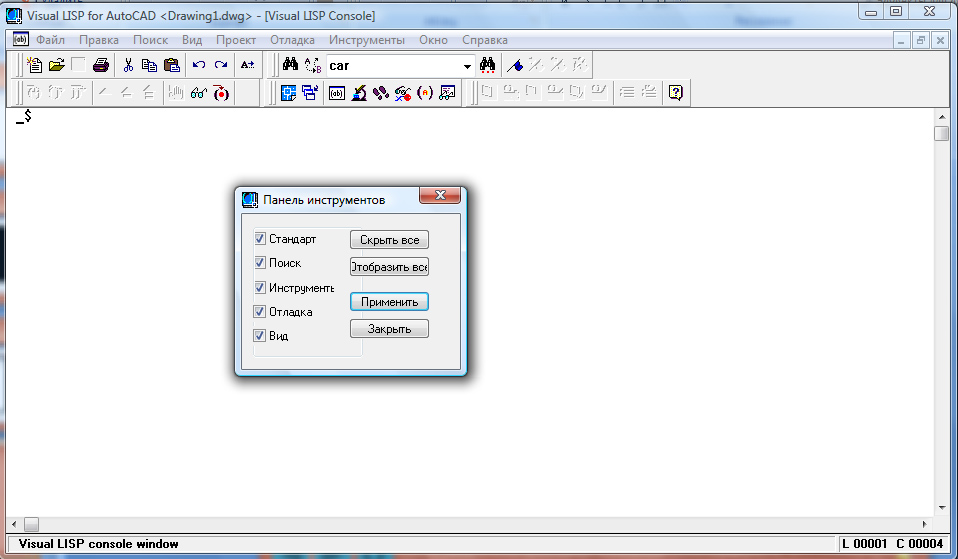
Task: Click the Print icon
Action: (x=101, y=65)
